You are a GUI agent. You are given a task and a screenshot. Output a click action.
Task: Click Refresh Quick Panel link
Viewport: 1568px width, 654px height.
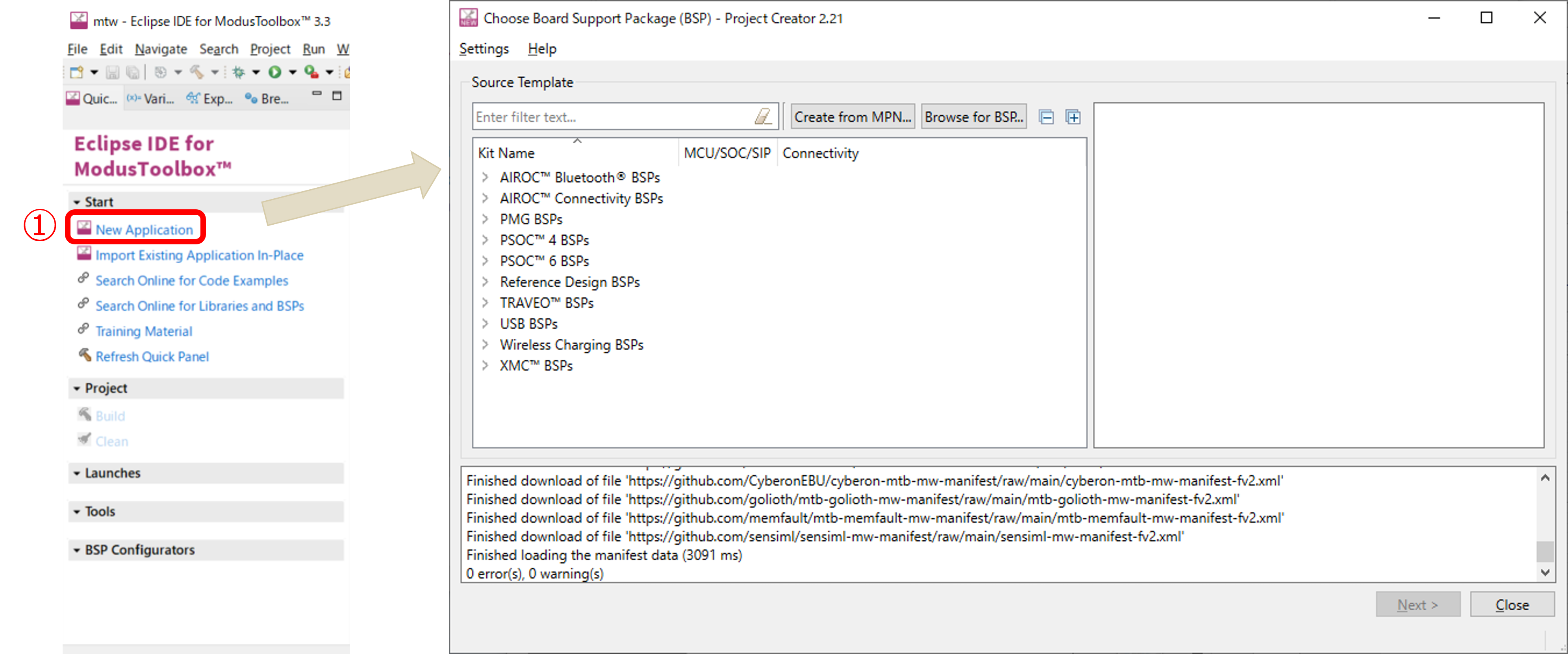[152, 357]
